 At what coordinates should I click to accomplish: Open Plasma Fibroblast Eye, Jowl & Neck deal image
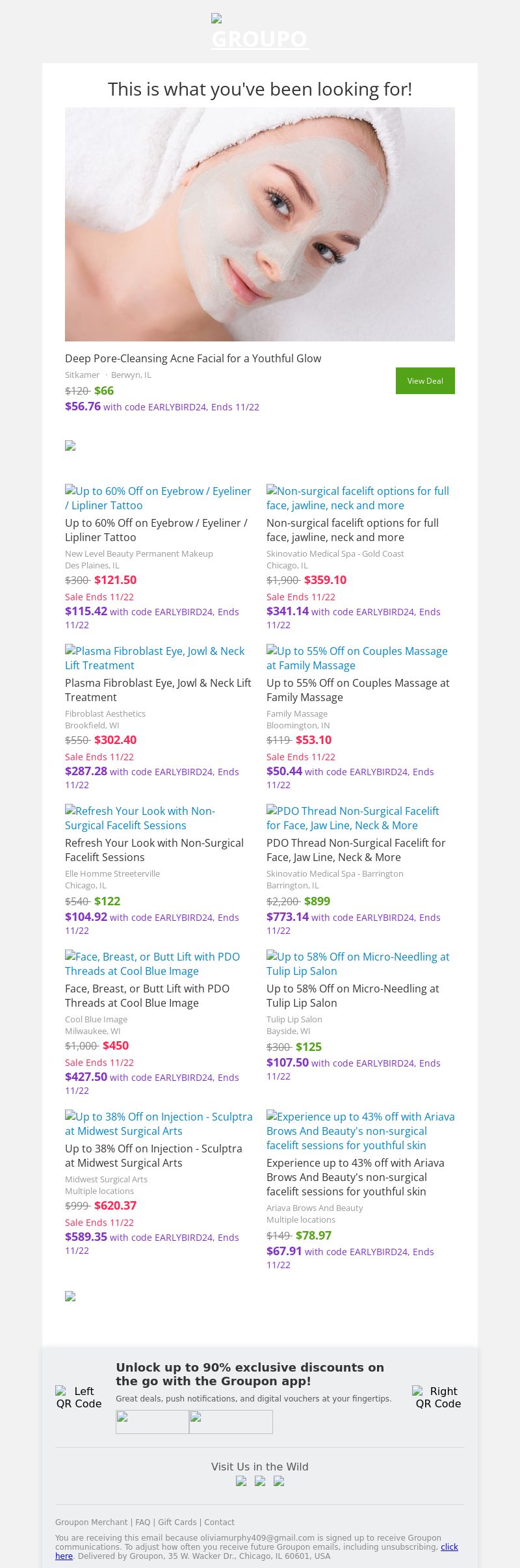tap(155, 658)
